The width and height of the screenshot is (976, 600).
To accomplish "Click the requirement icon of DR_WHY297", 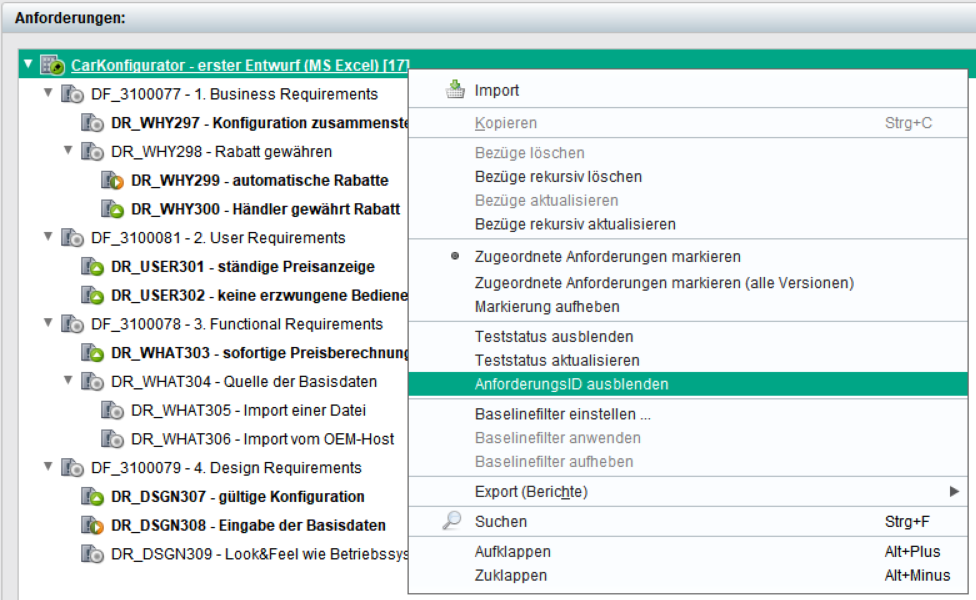I will point(92,123).
